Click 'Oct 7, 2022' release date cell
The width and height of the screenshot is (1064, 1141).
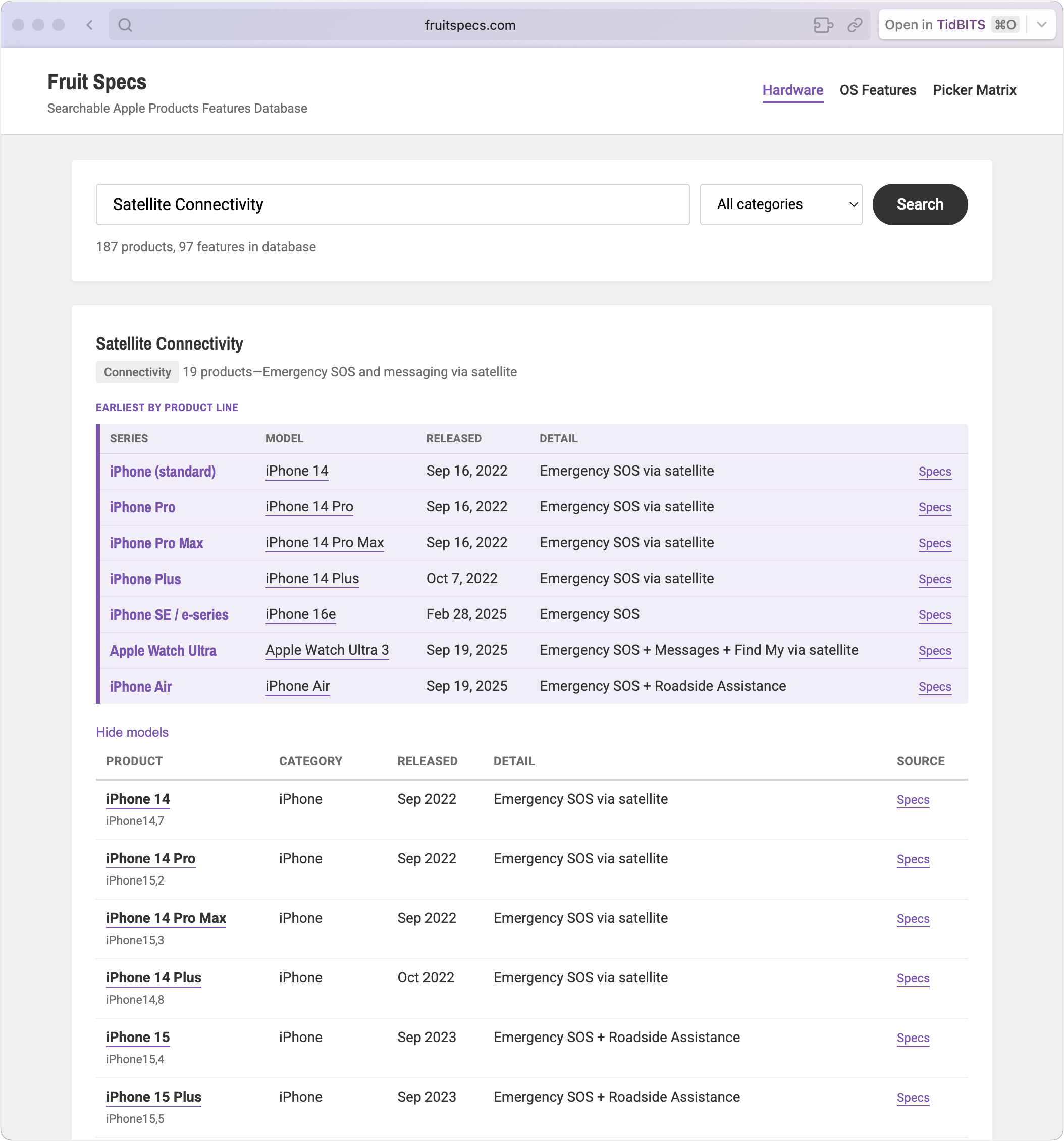click(x=461, y=579)
